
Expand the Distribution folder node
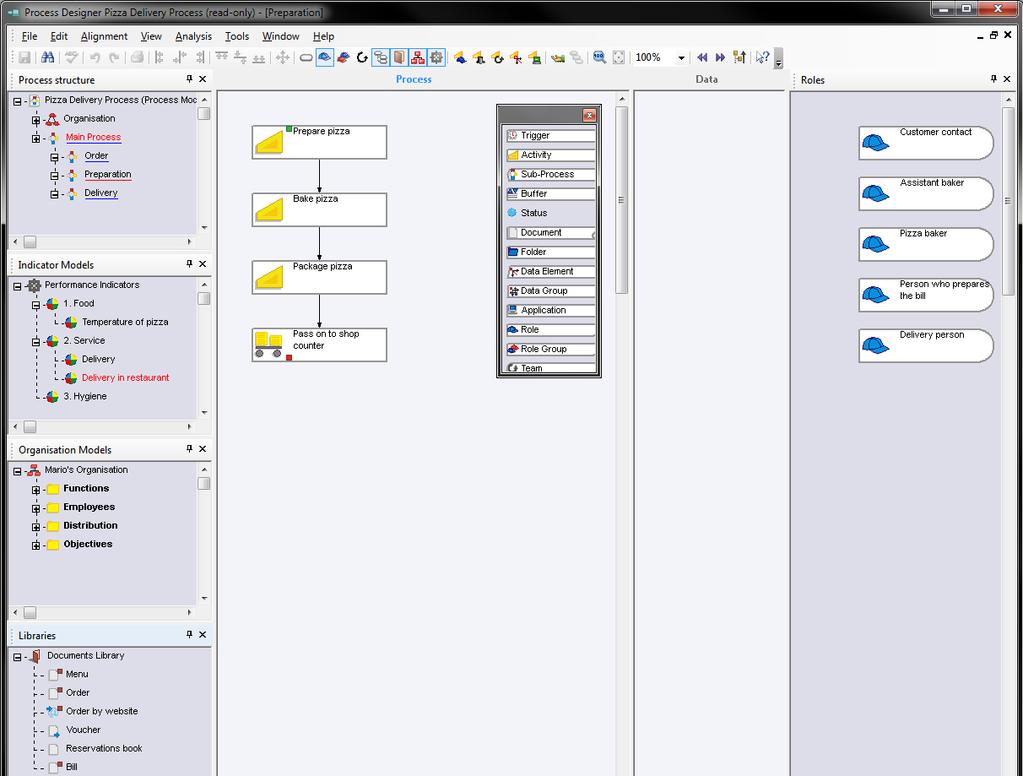36,526
